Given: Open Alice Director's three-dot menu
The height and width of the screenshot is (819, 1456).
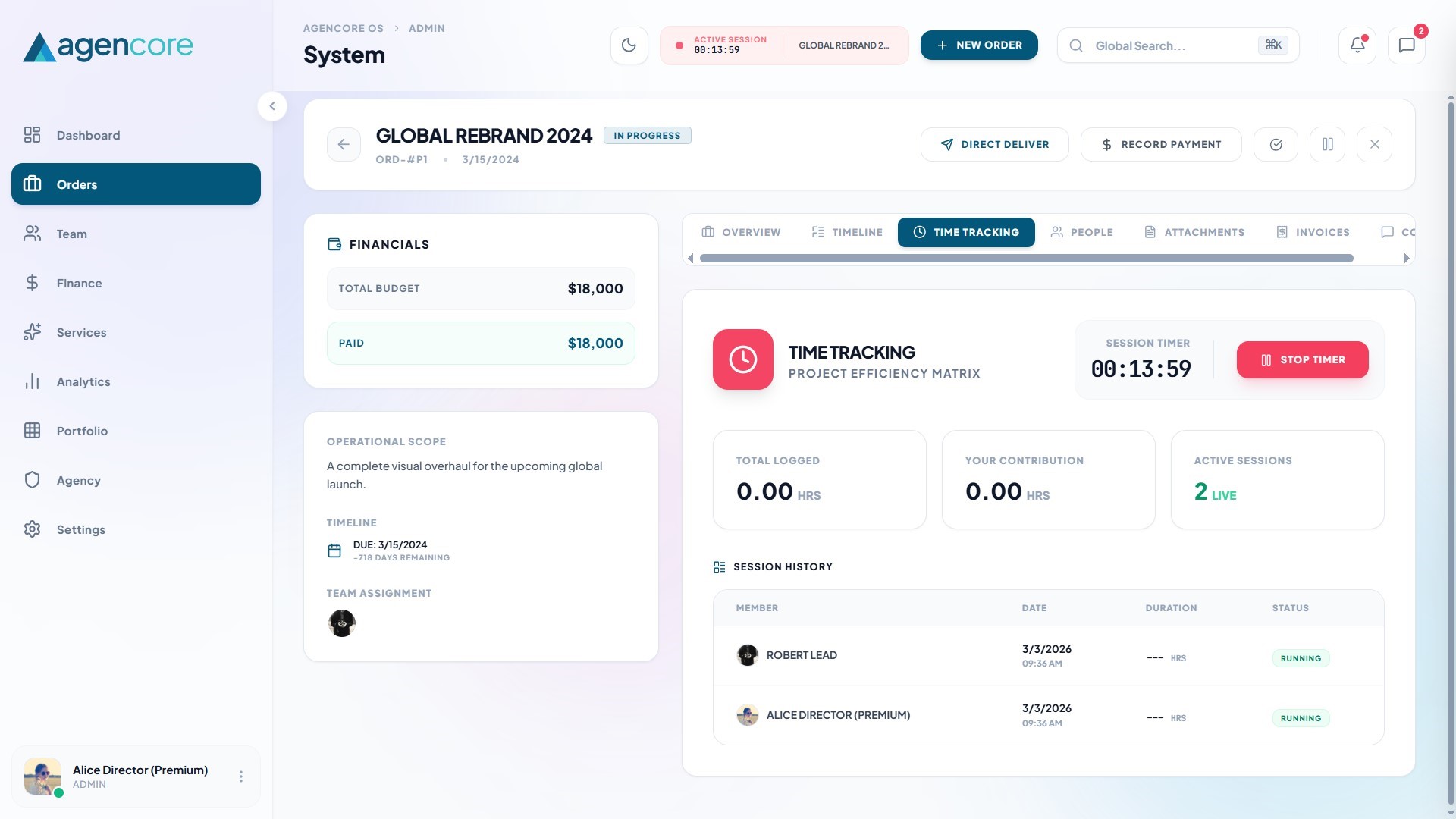Looking at the screenshot, I should coord(241,777).
